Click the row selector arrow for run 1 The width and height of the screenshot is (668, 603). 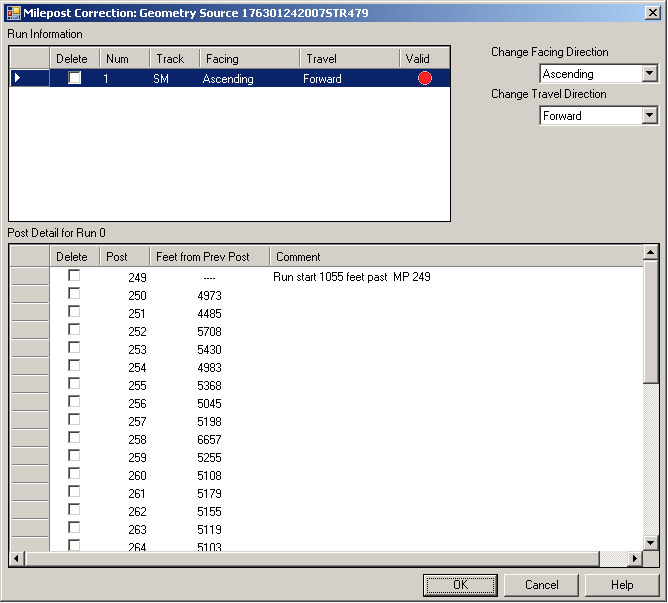[x=17, y=78]
